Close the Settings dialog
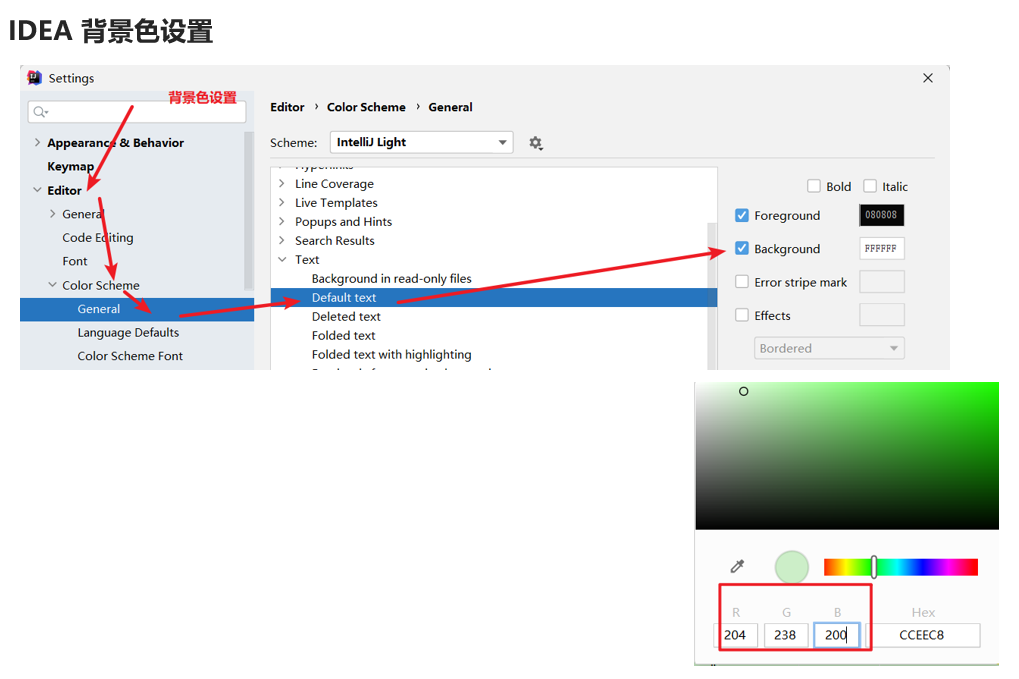The height and width of the screenshot is (679, 1019). 928,78
